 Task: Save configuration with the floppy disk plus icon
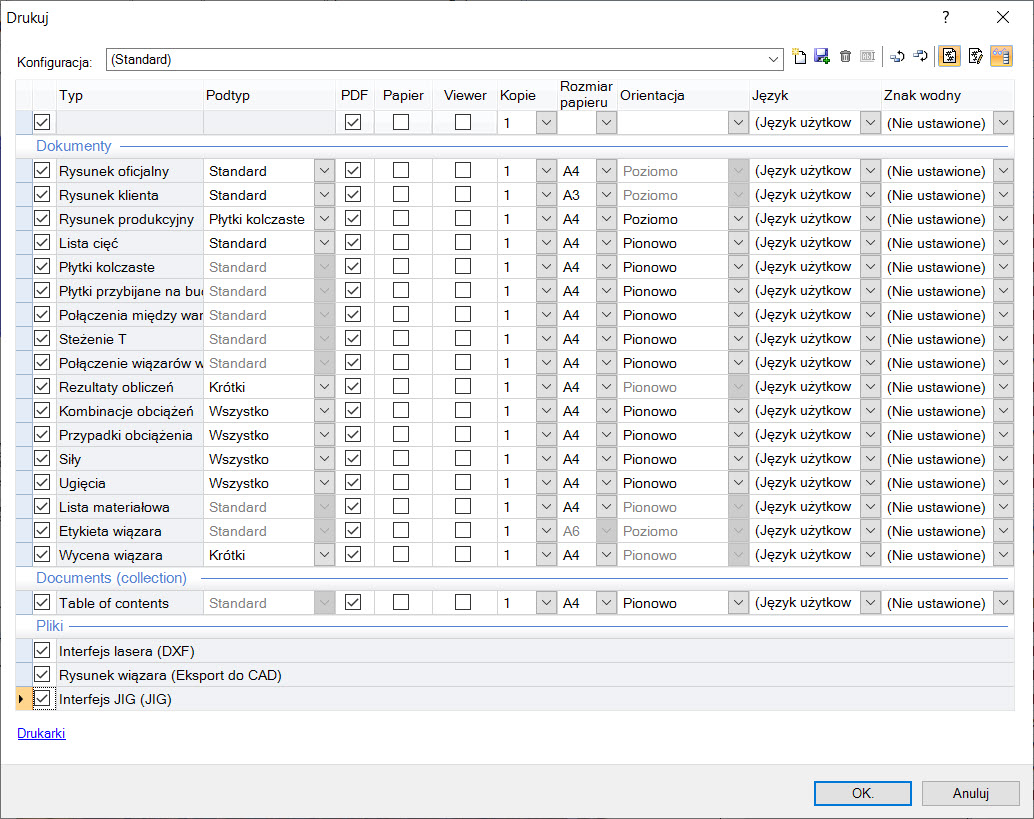pyautogui.click(x=822, y=57)
